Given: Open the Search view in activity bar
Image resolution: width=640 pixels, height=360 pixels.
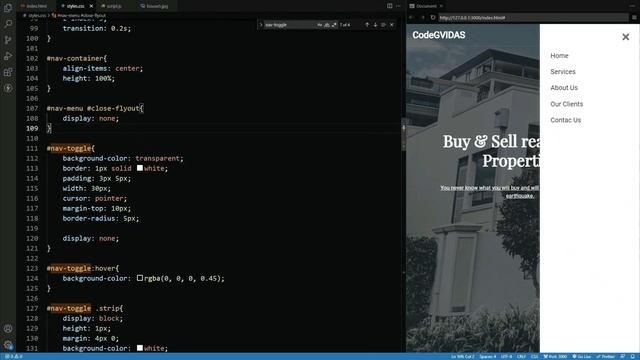Looking at the screenshot, I should (x=8, y=24).
